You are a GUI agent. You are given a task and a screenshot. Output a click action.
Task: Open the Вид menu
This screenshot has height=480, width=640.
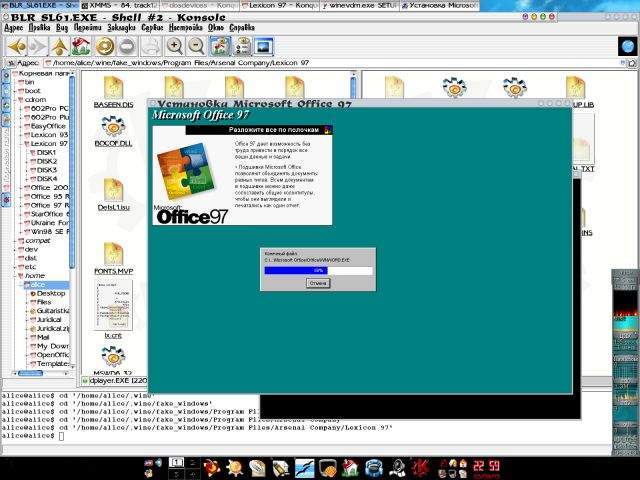click(62, 27)
